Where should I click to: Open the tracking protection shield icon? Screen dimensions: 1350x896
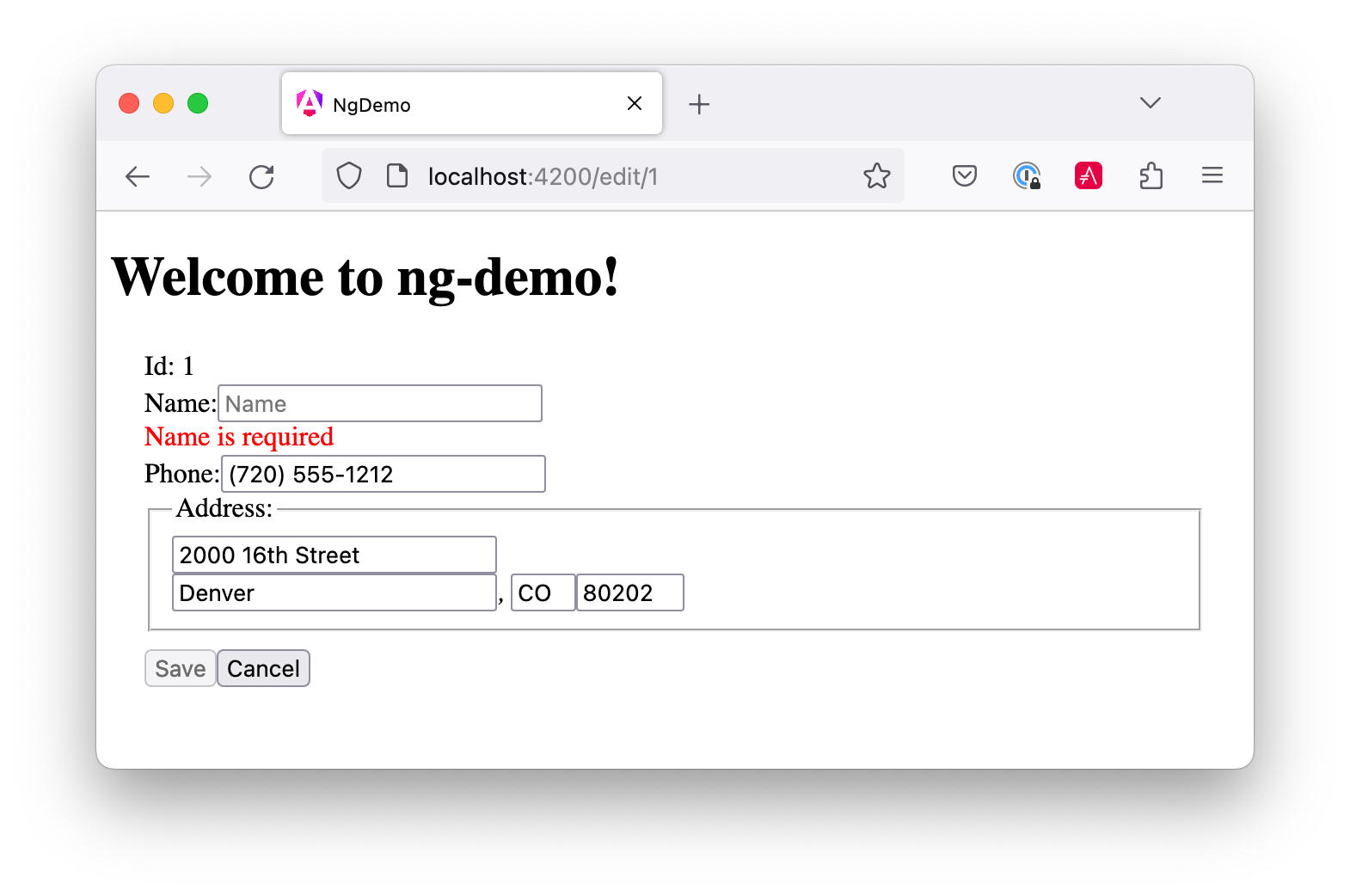pyautogui.click(x=349, y=176)
